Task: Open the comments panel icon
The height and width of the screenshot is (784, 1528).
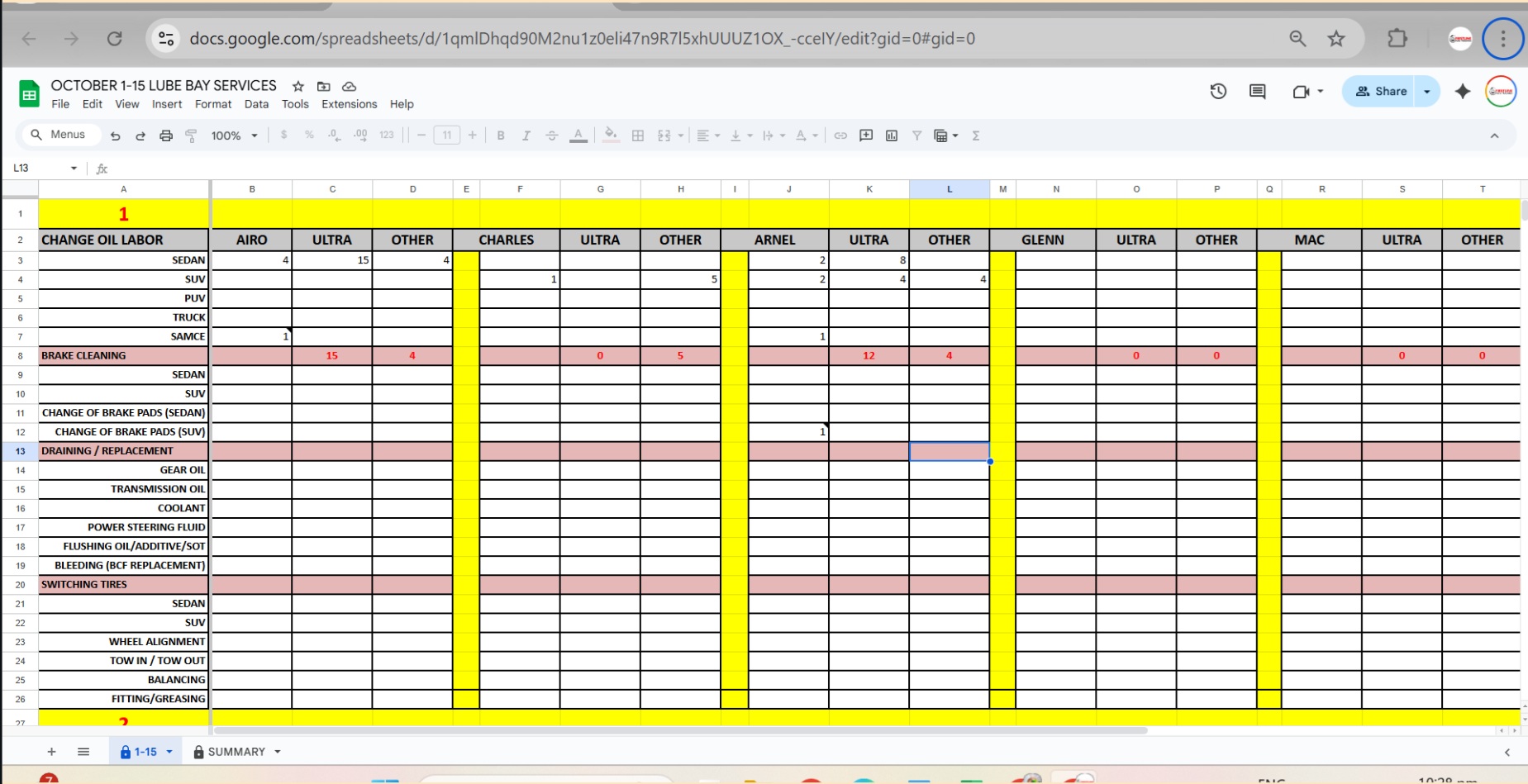Action: tap(1257, 92)
